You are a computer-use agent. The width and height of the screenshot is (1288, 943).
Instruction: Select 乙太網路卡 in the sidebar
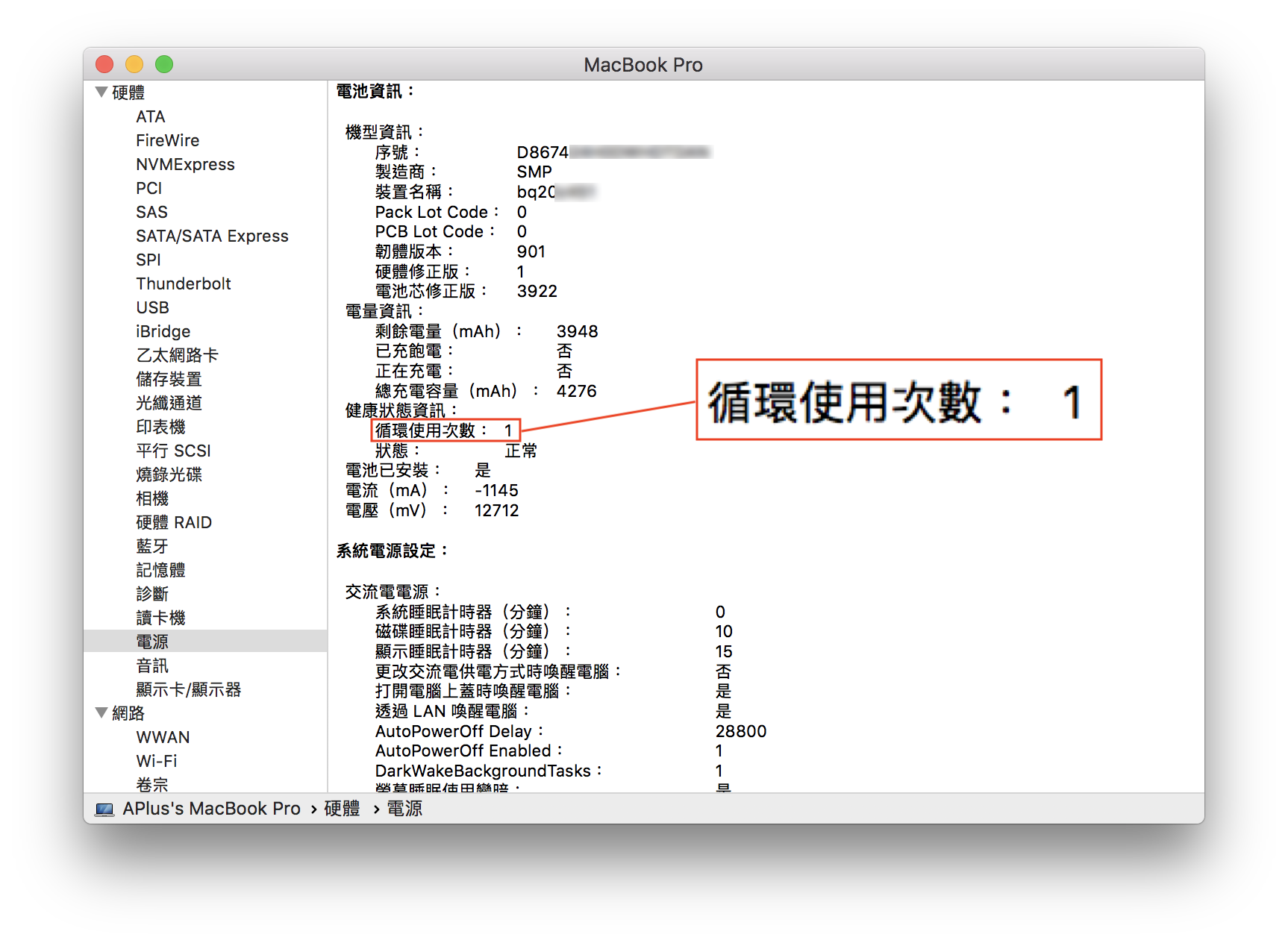[x=177, y=355]
